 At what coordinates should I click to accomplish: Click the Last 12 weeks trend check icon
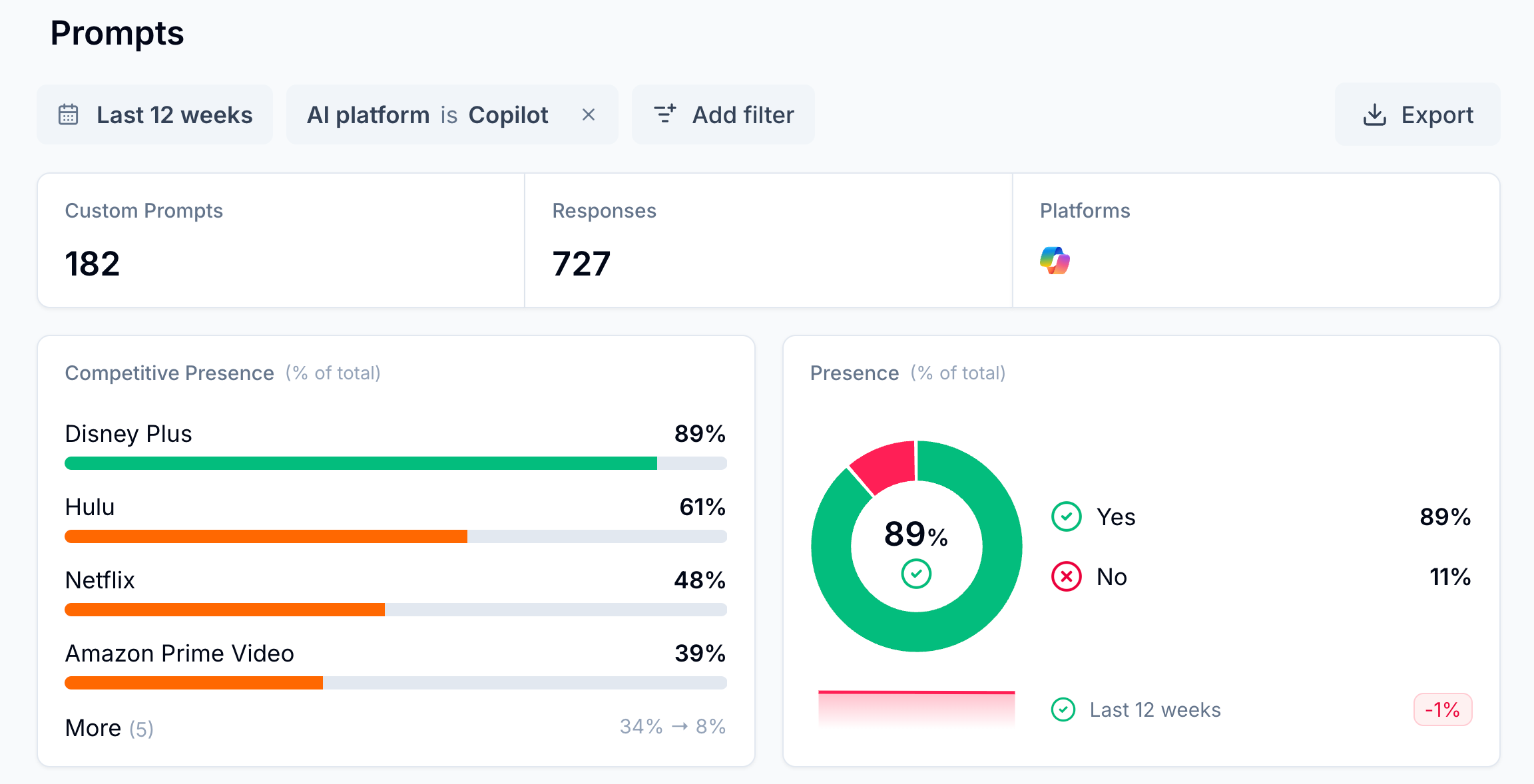pos(1063,709)
